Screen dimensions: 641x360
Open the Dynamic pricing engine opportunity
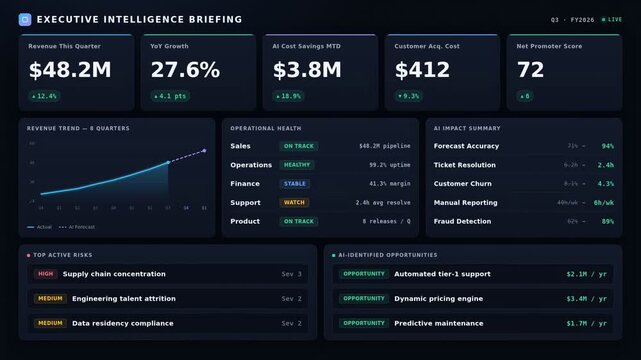473,299
